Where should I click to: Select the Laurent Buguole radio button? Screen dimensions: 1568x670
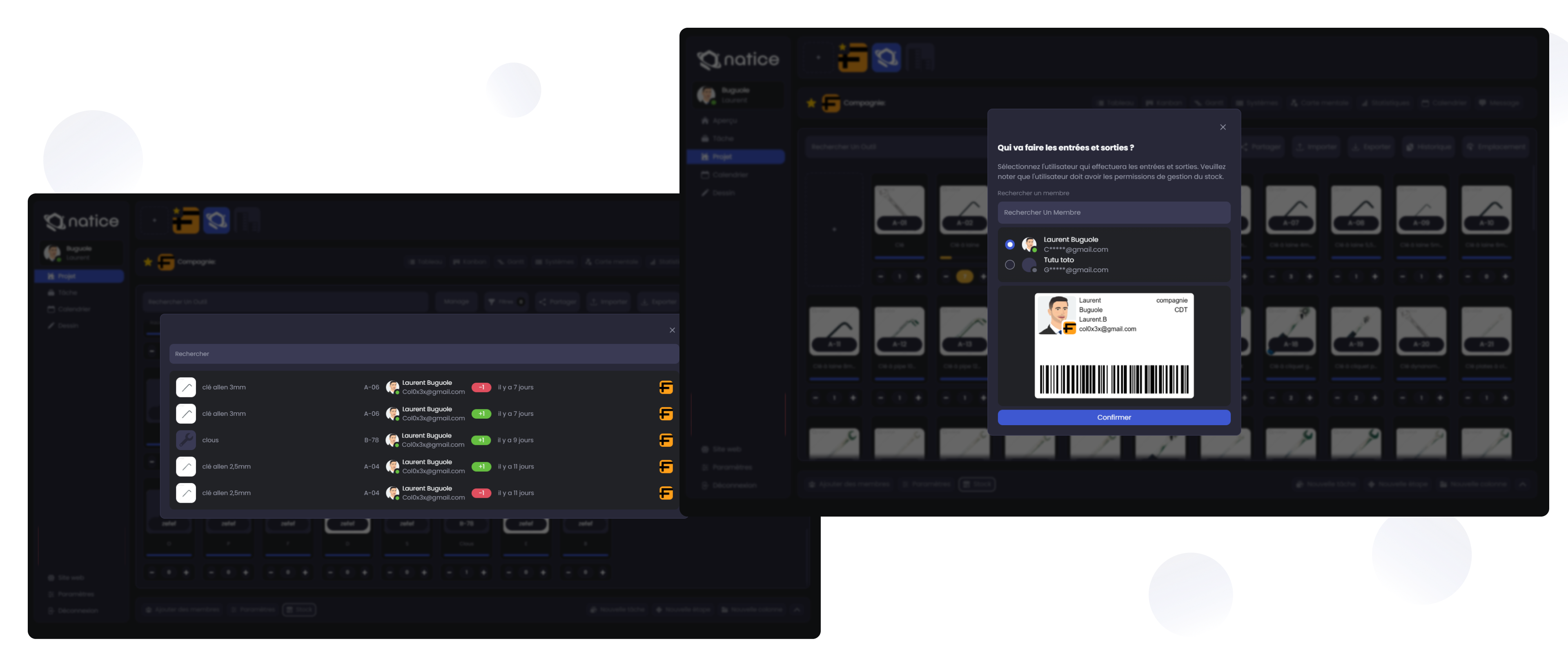[x=1010, y=244]
